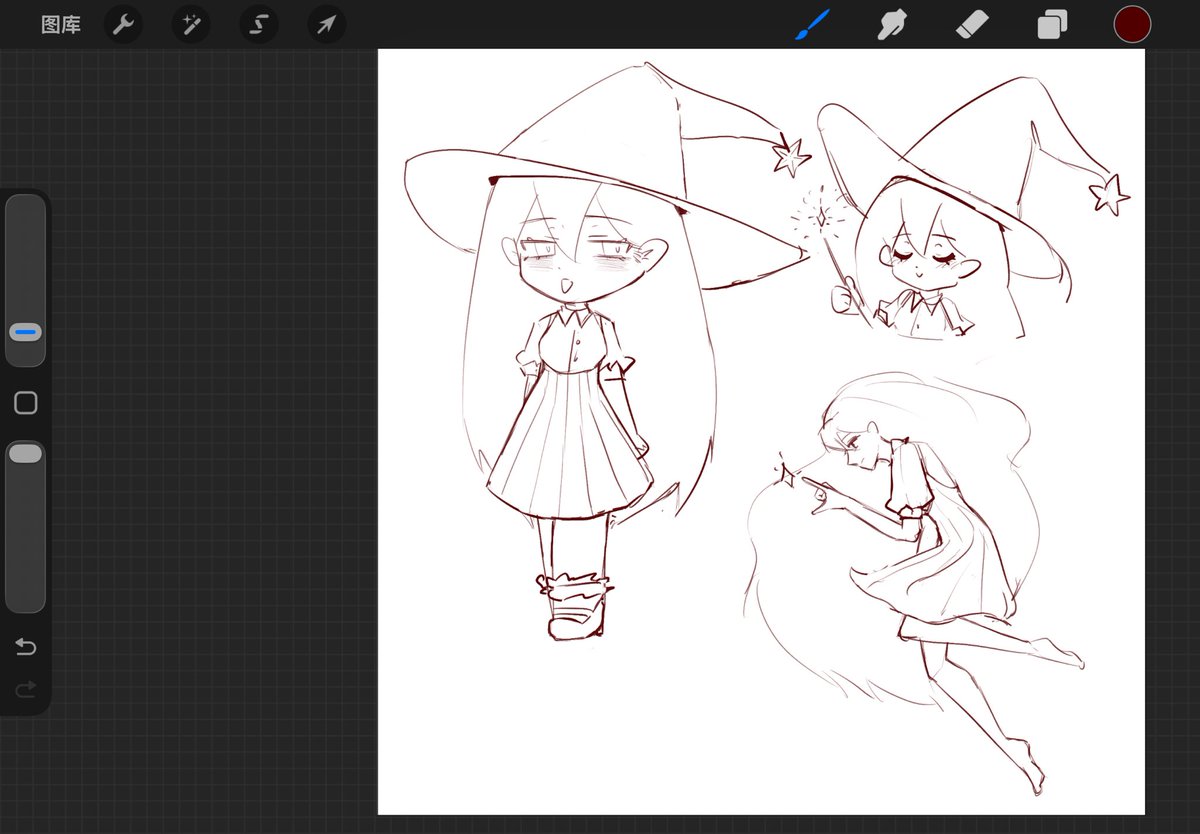1200x834 pixels.
Task: Return to the Gallery via 图库
Action: click(60, 24)
